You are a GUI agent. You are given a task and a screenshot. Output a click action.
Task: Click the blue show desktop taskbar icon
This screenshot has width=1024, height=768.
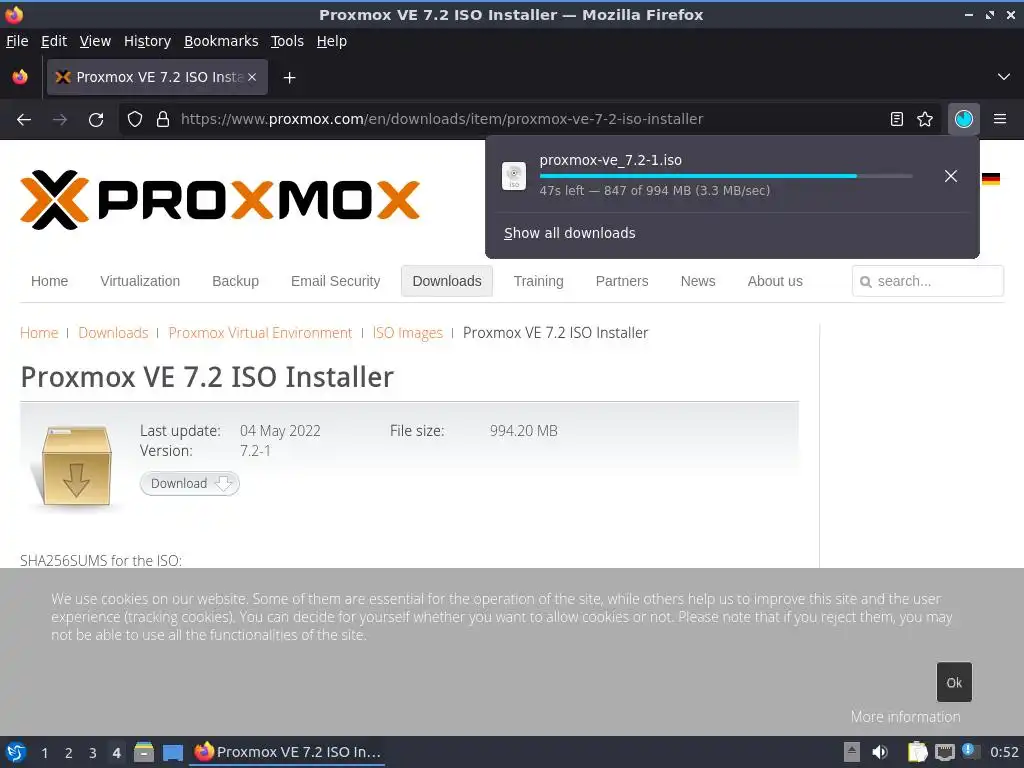click(173, 753)
